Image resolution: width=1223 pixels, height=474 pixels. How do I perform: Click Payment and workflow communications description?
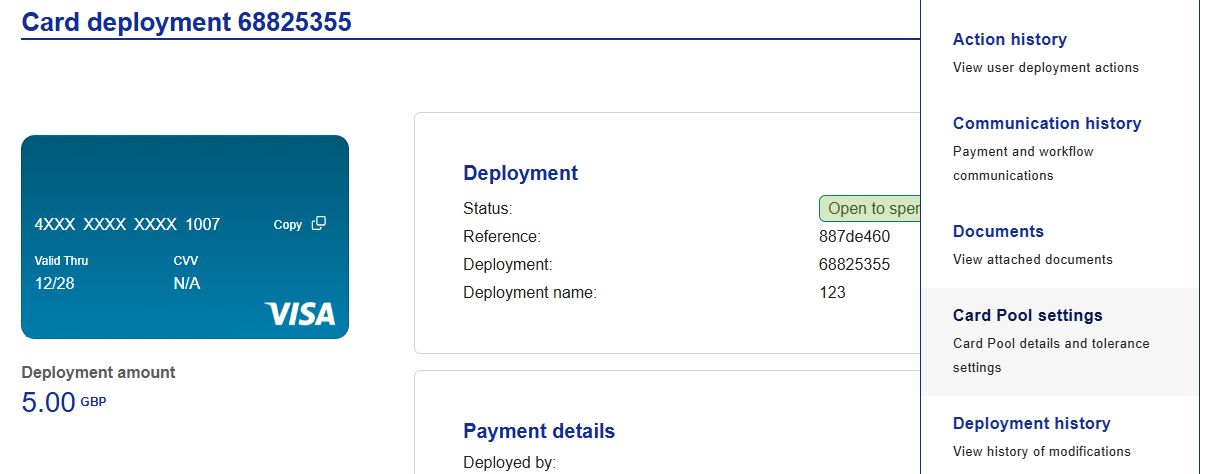coord(1023,163)
